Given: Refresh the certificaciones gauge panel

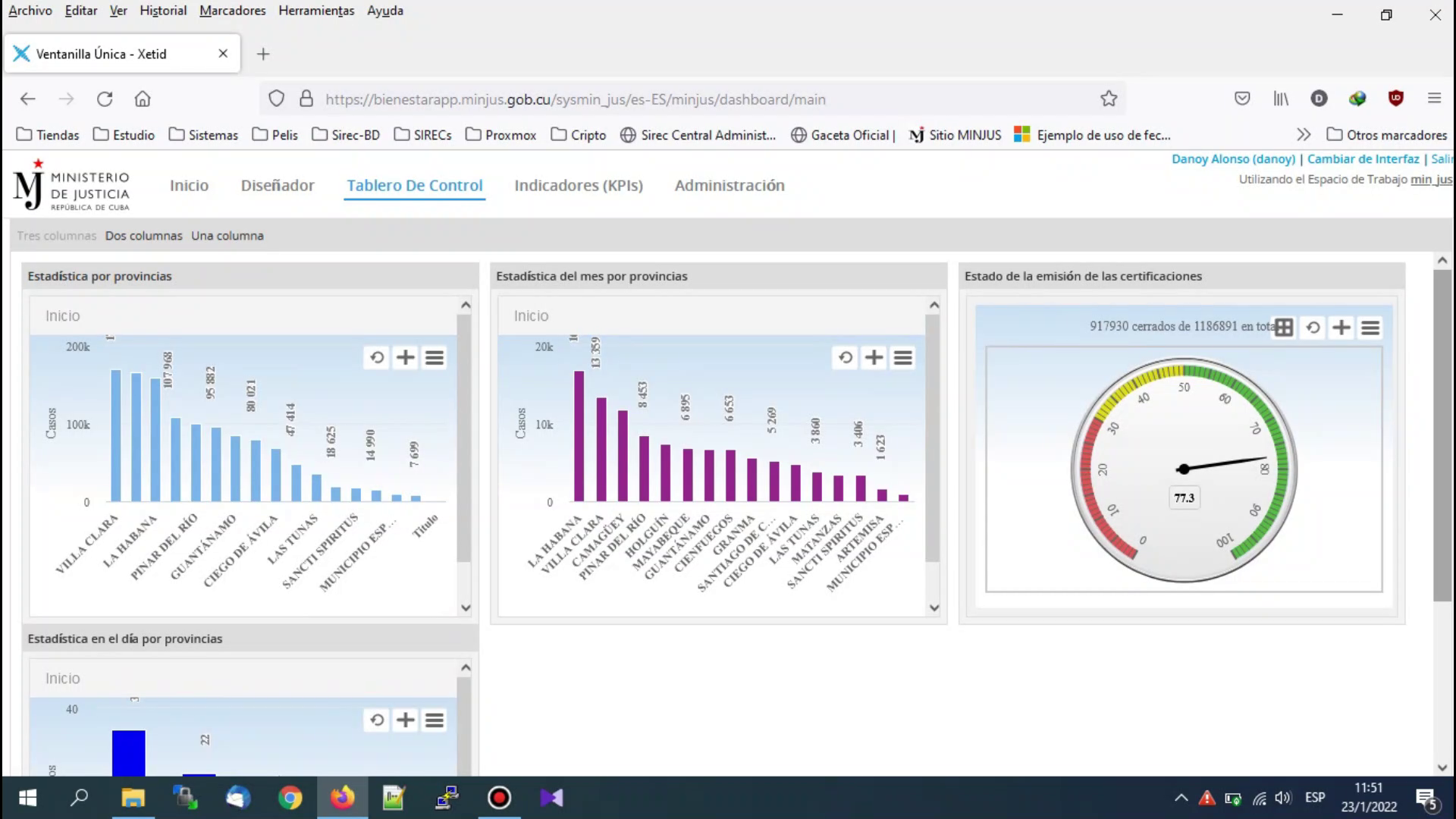Looking at the screenshot, I should coord(1313,328).
